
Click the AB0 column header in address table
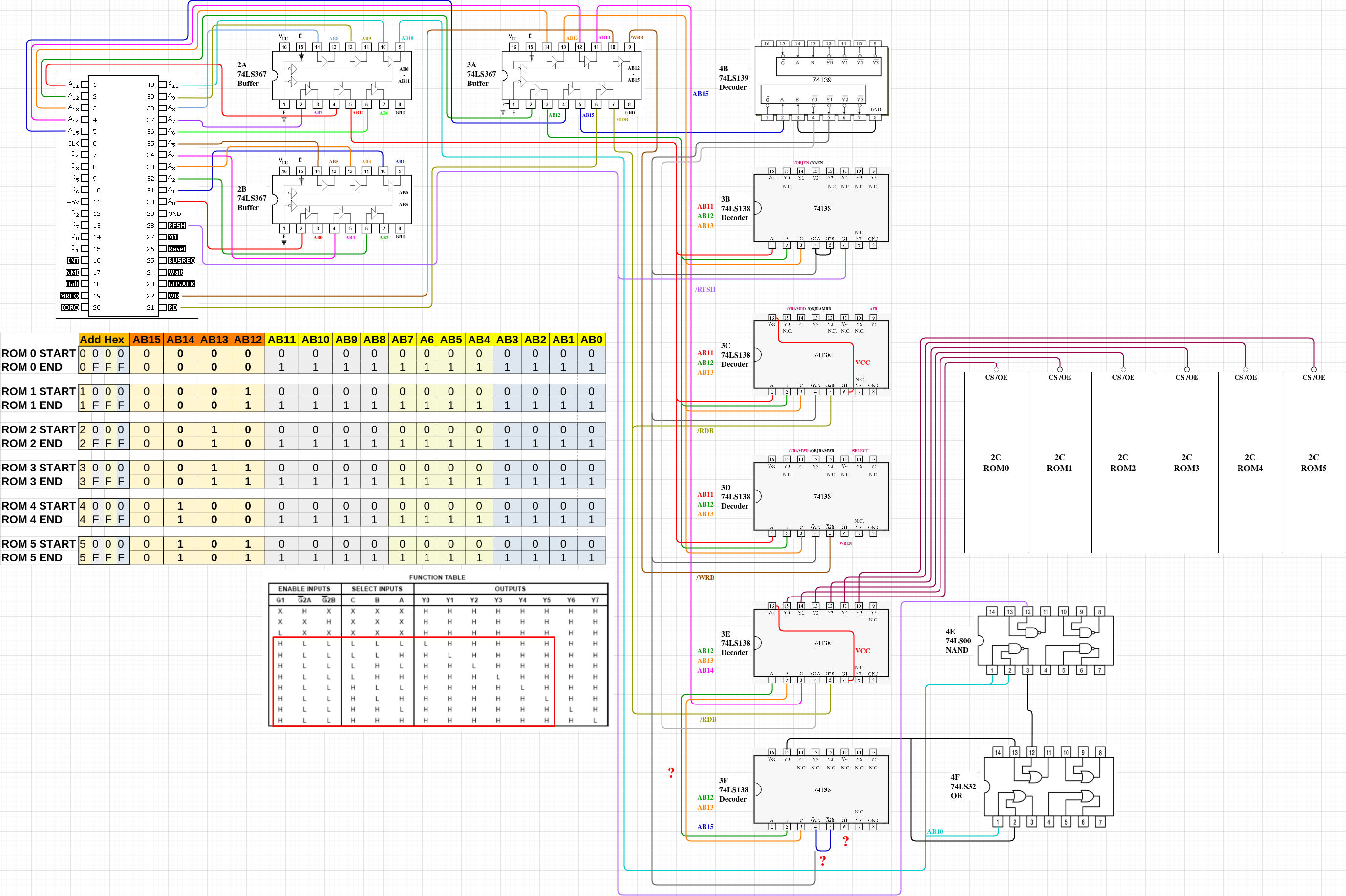coord(591,340)
